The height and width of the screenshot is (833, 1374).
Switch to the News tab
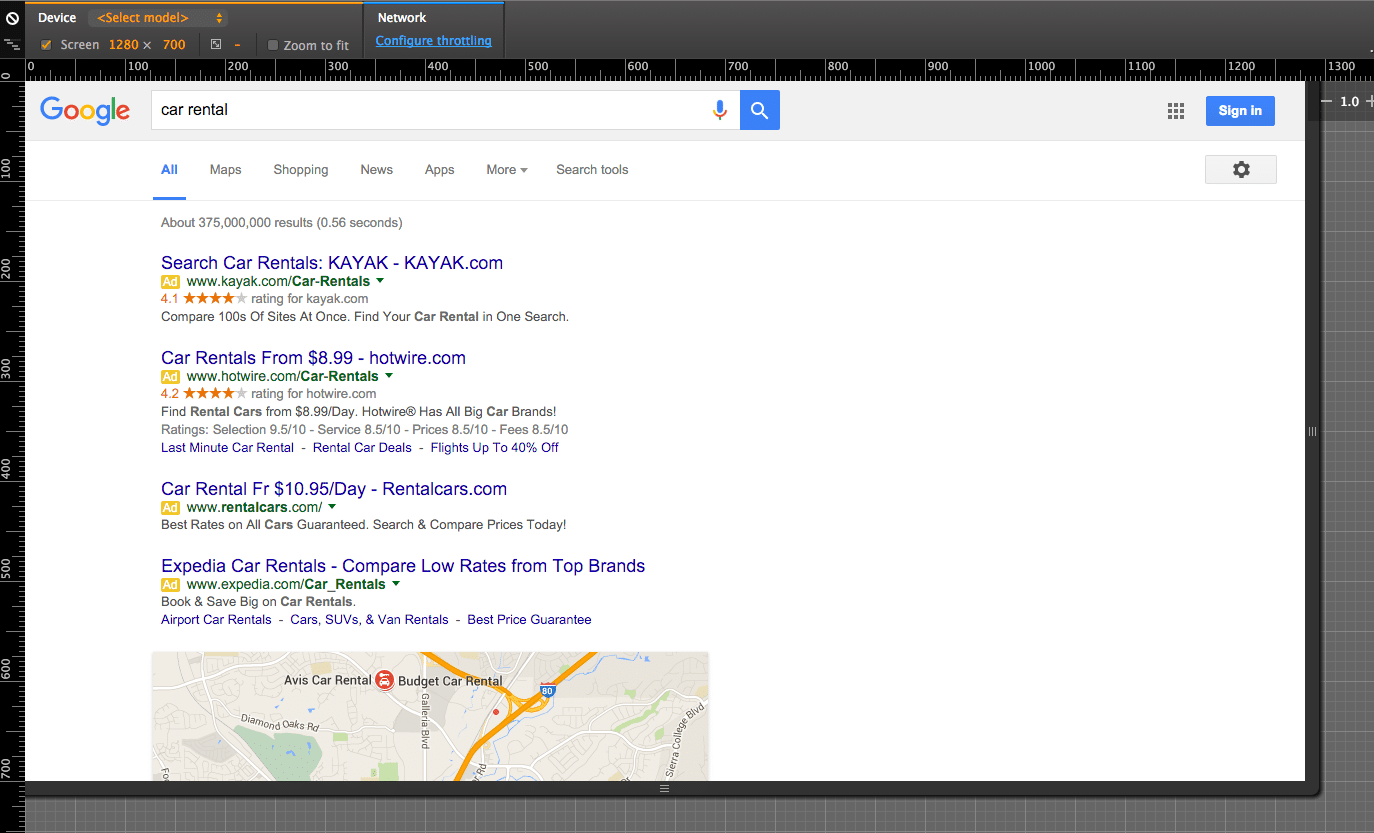click(x=377, y=170)
